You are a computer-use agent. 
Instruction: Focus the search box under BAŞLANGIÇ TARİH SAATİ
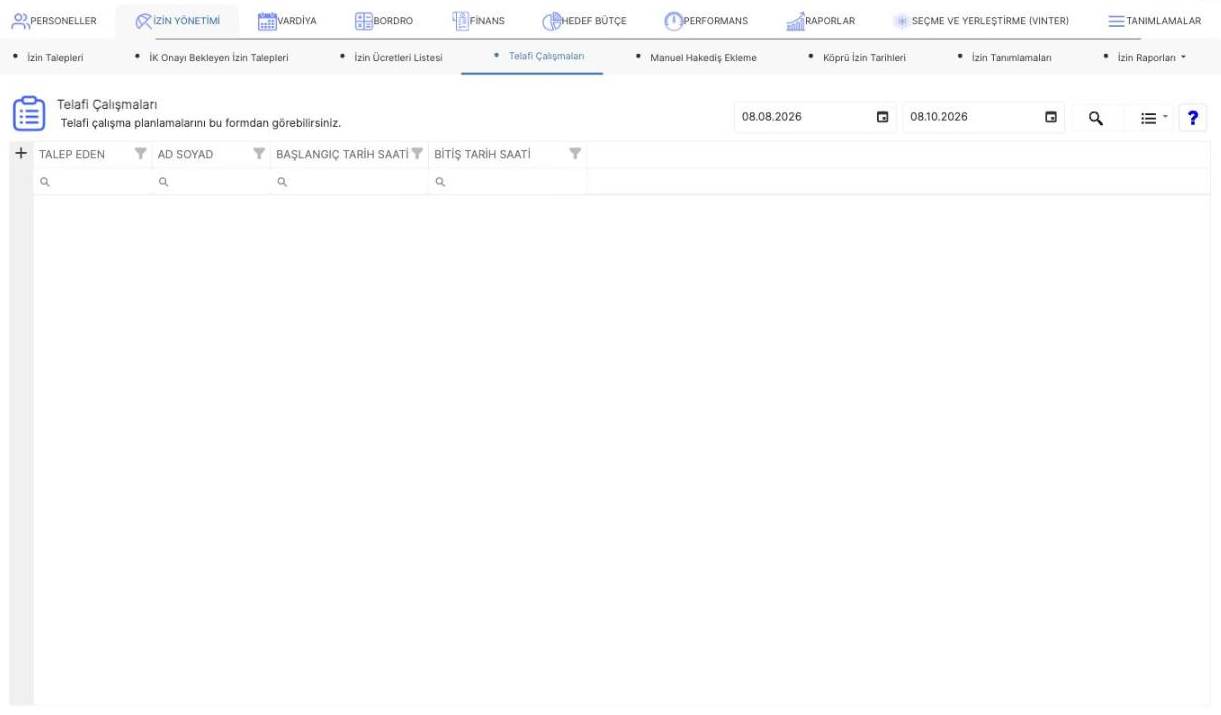tap(349, 182)
